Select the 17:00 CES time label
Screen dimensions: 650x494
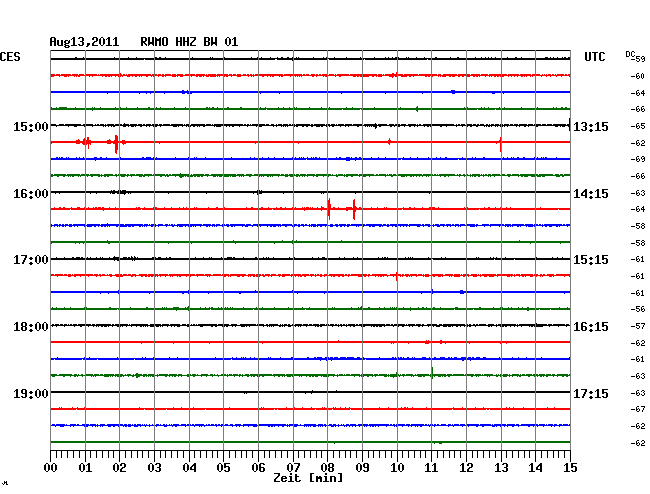tap(31, 260)
